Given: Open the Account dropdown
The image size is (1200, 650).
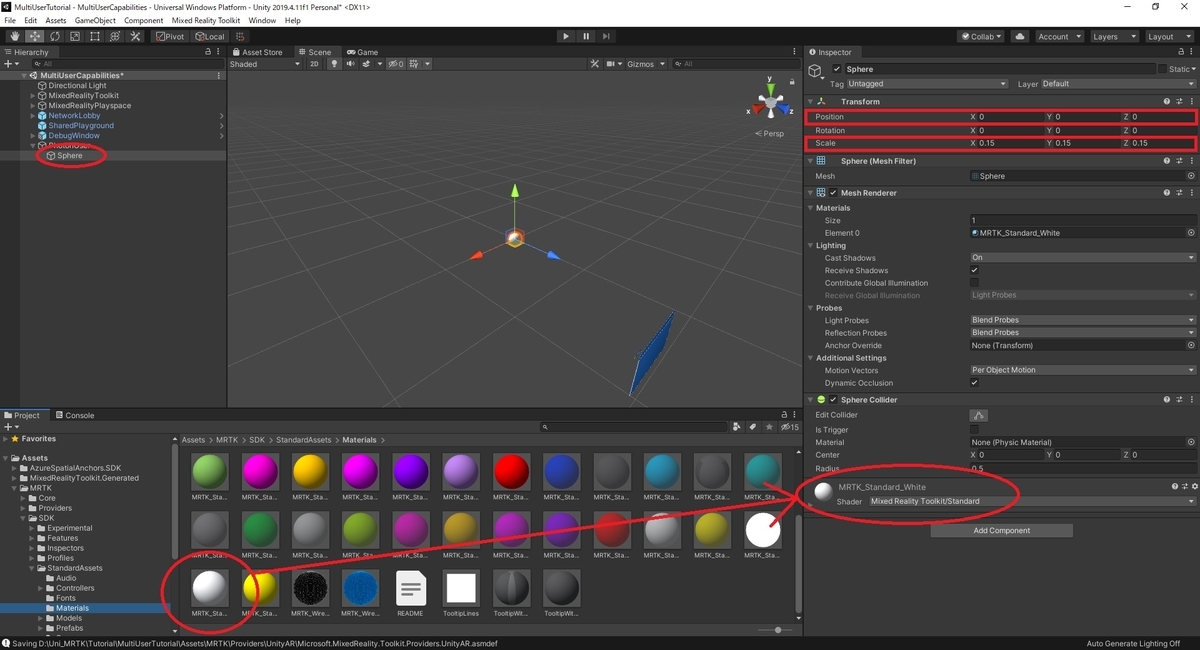Looking at the screenshot, I should pyautogui.click(x=1058, y=36).
